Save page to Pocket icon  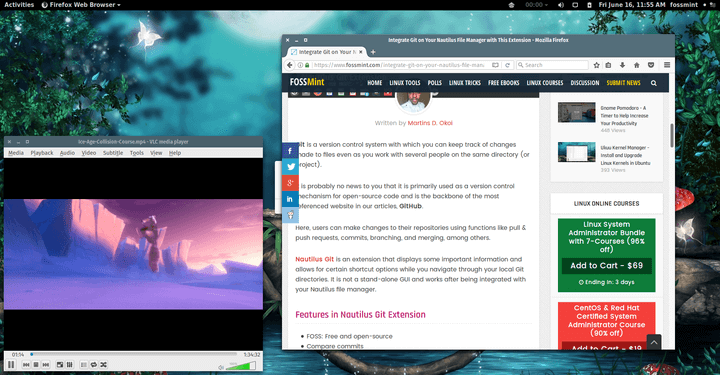[651, 65]
